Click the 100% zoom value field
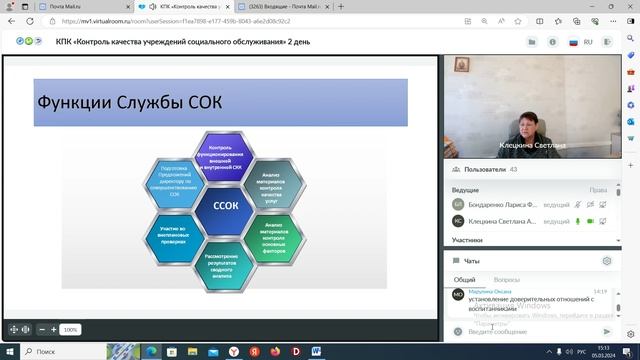This screenshot has height=360, width=640. click(70, 329)
